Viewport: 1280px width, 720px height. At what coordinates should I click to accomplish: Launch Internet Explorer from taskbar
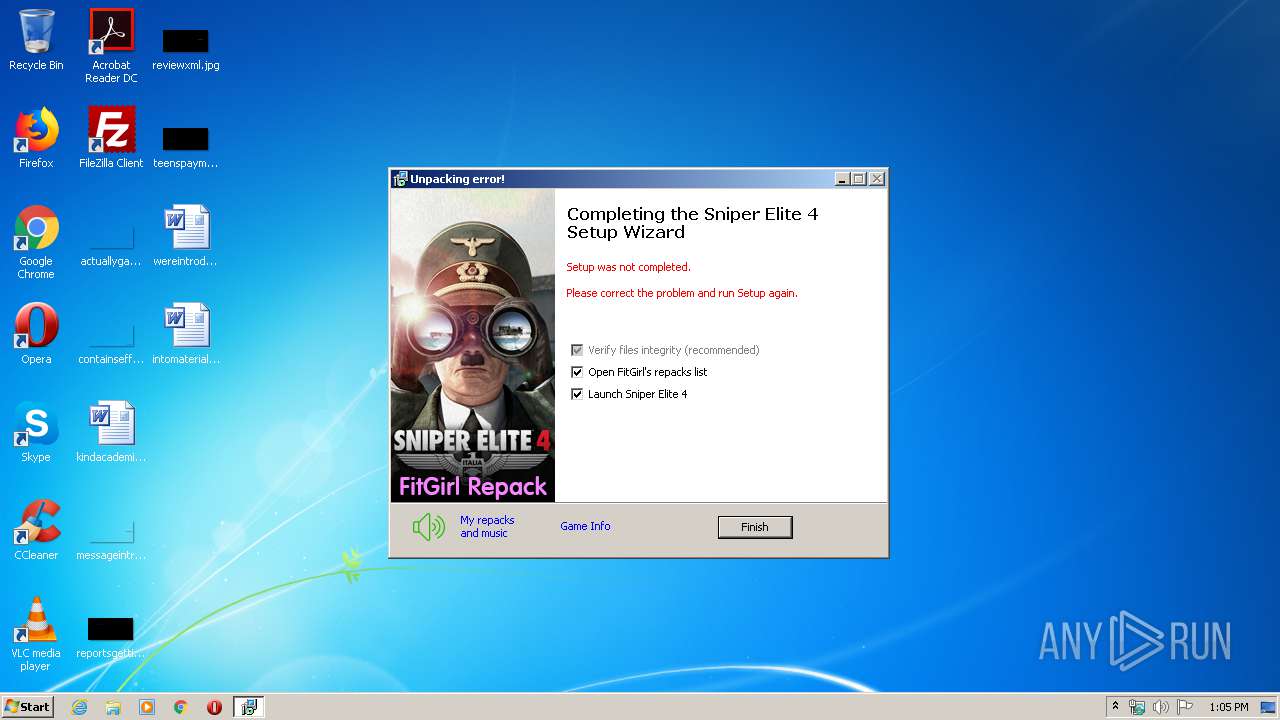[79, 707]
